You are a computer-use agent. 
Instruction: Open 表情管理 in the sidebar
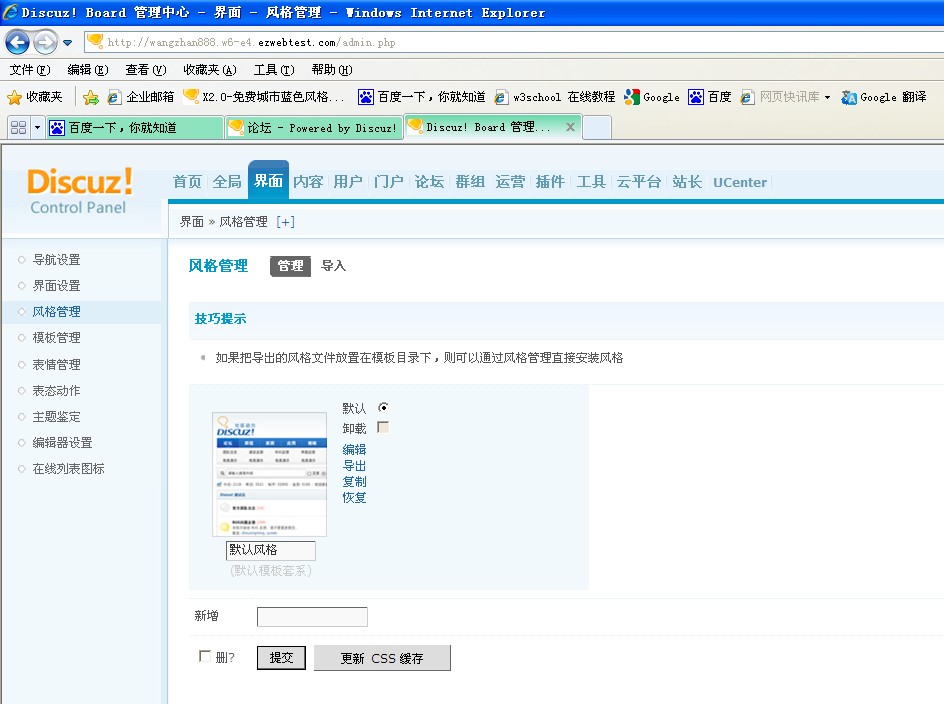tap(56, 364)
